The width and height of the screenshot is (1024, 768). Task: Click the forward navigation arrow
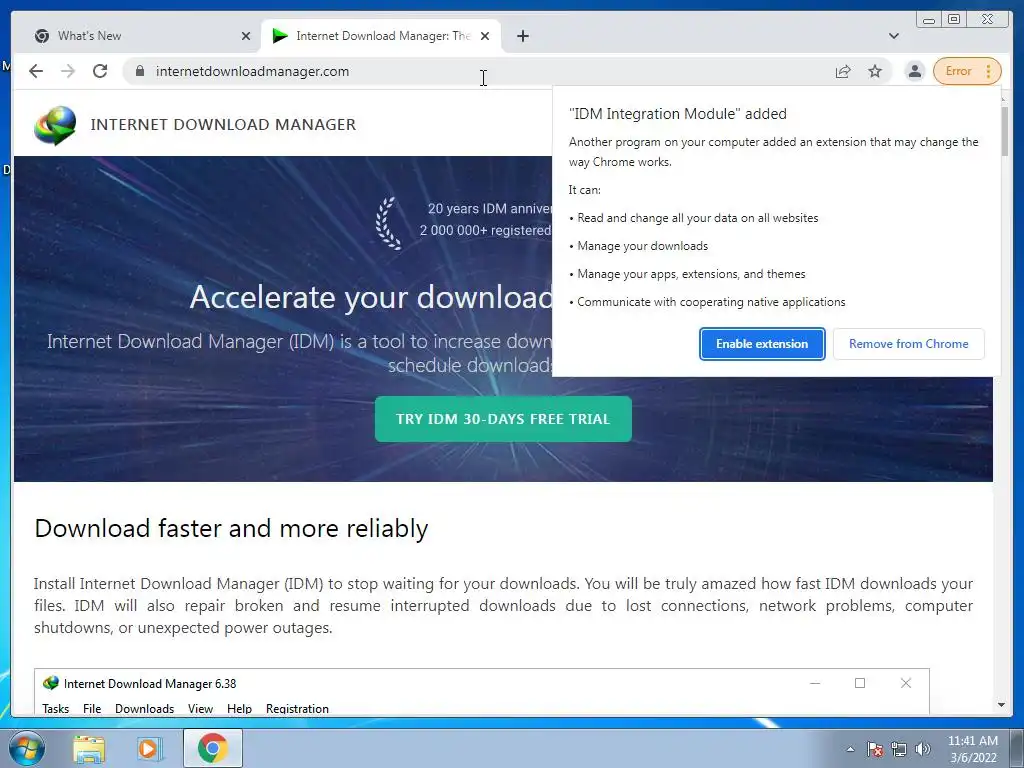click(x=68, y=71)
